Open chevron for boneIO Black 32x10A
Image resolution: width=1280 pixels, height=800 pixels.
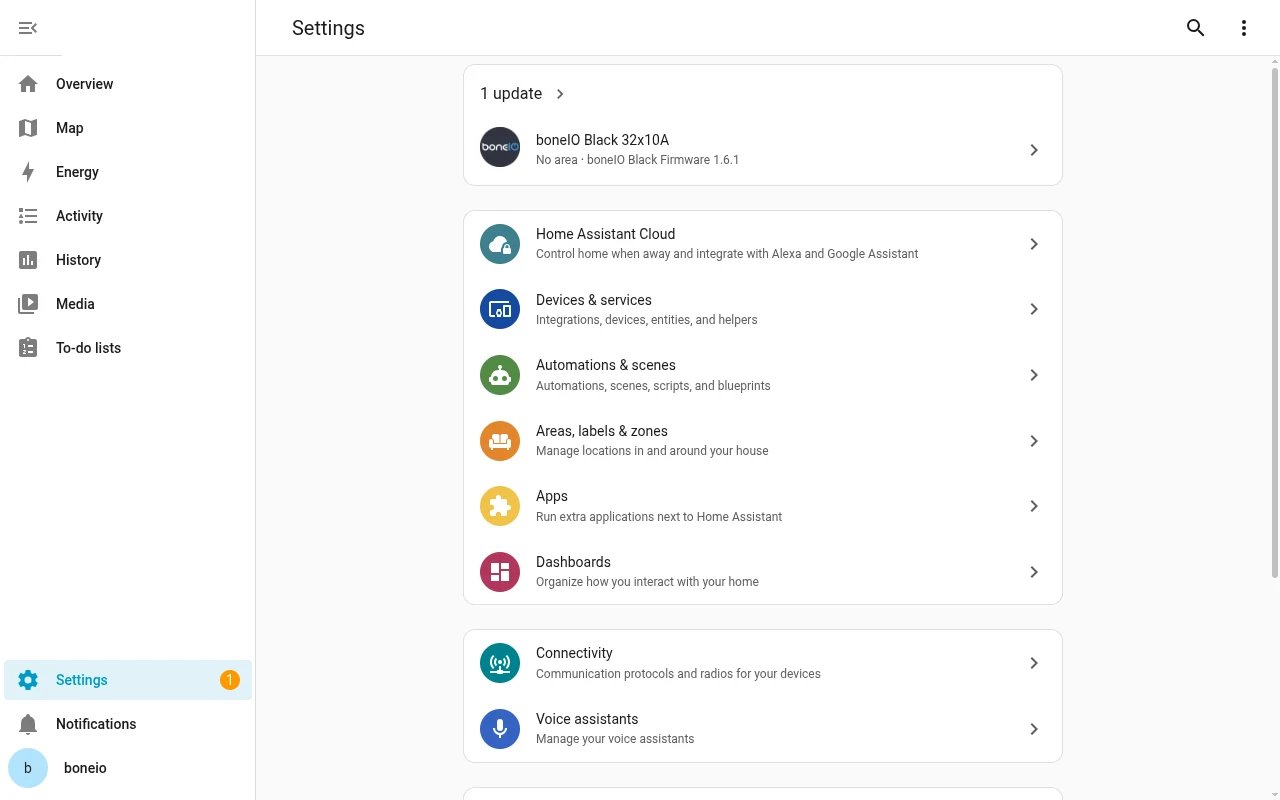point(1034,150)
